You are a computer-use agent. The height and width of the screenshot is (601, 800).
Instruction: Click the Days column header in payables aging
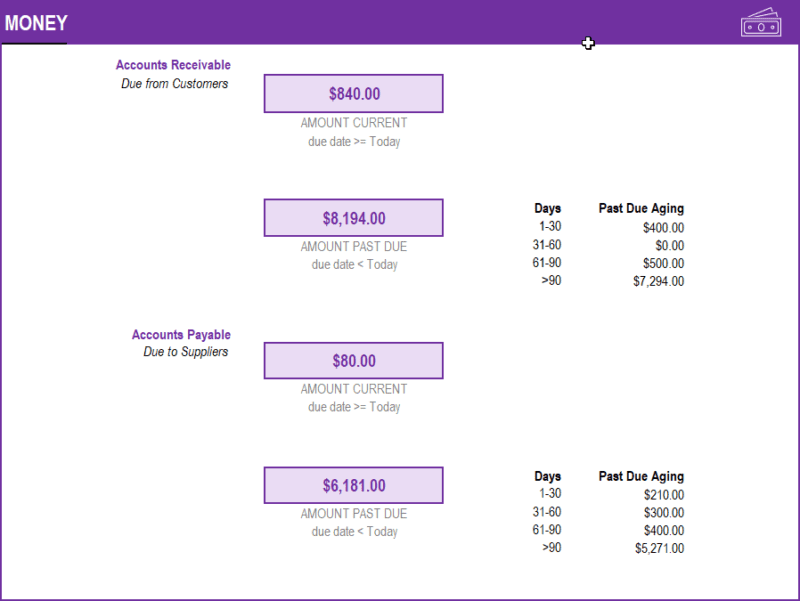pyautogui.click(x=548, y=476)
